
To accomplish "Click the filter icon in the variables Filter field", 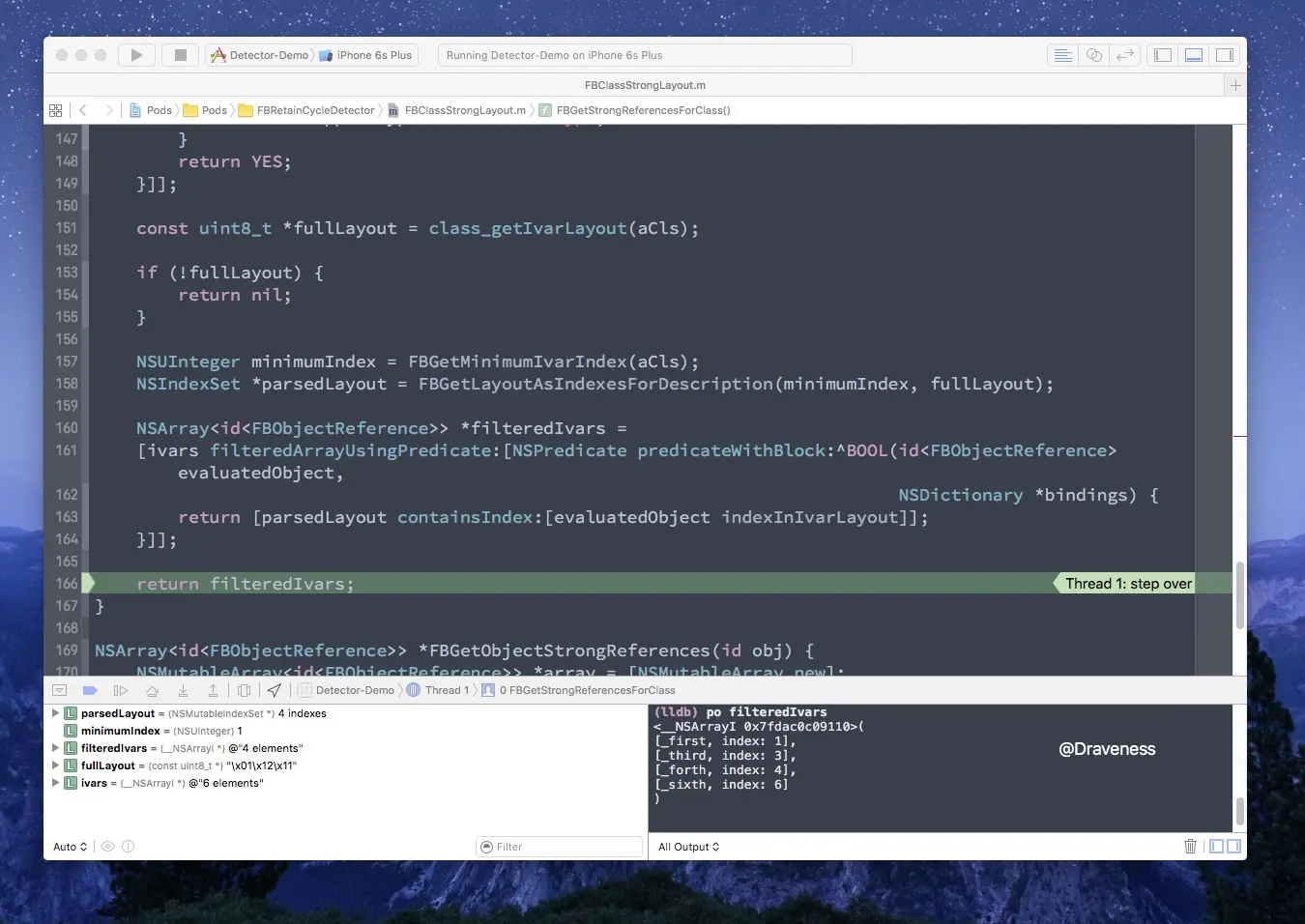I will (x=486, y=847).
